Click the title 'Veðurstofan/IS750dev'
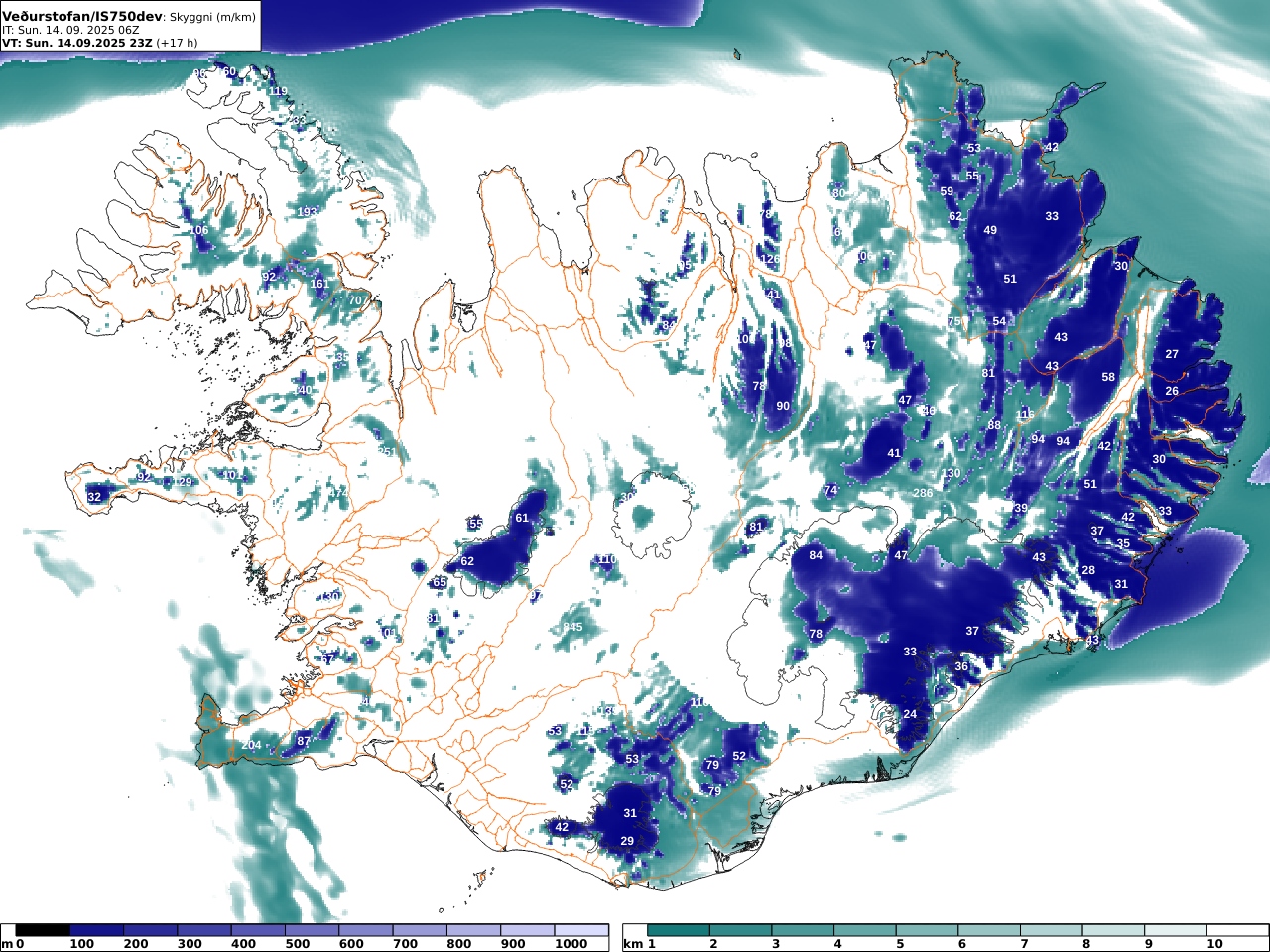Screen dimensions: 1270x952 click(x=81, y=17)
